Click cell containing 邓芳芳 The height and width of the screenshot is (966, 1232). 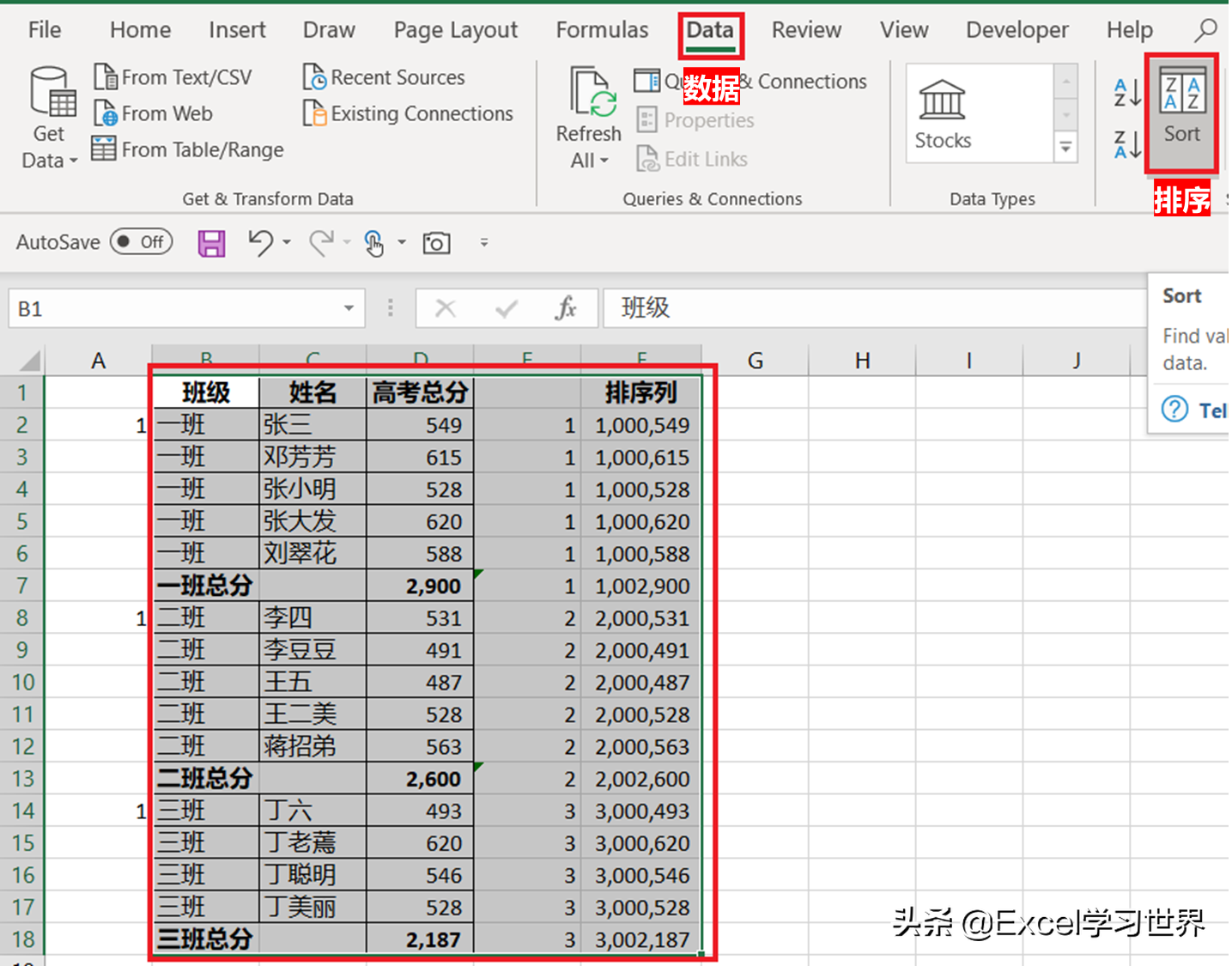tap(313, 457)
